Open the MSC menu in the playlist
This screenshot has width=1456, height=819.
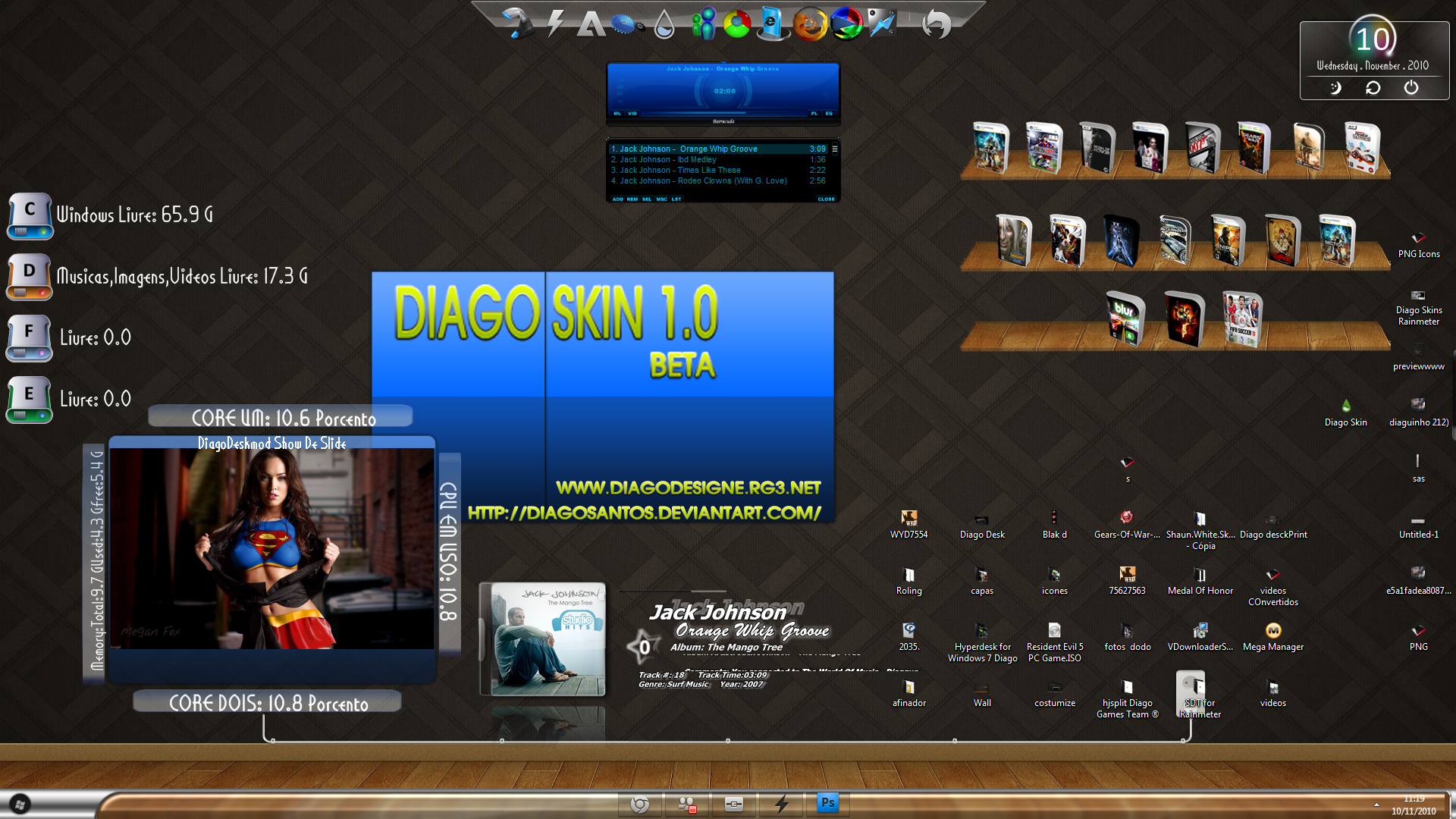[662, 199]
